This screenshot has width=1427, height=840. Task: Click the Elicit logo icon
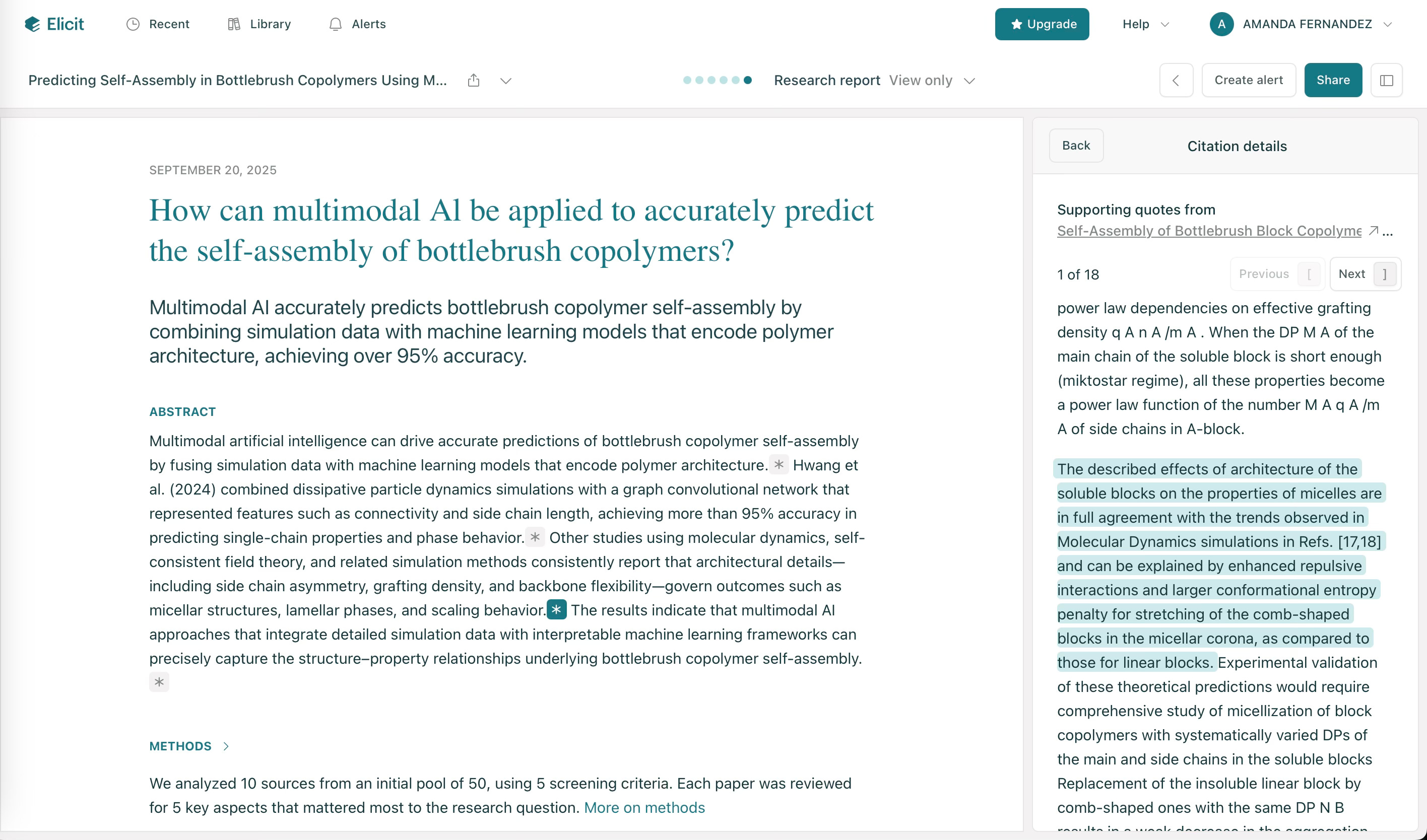tap(33, 24)
